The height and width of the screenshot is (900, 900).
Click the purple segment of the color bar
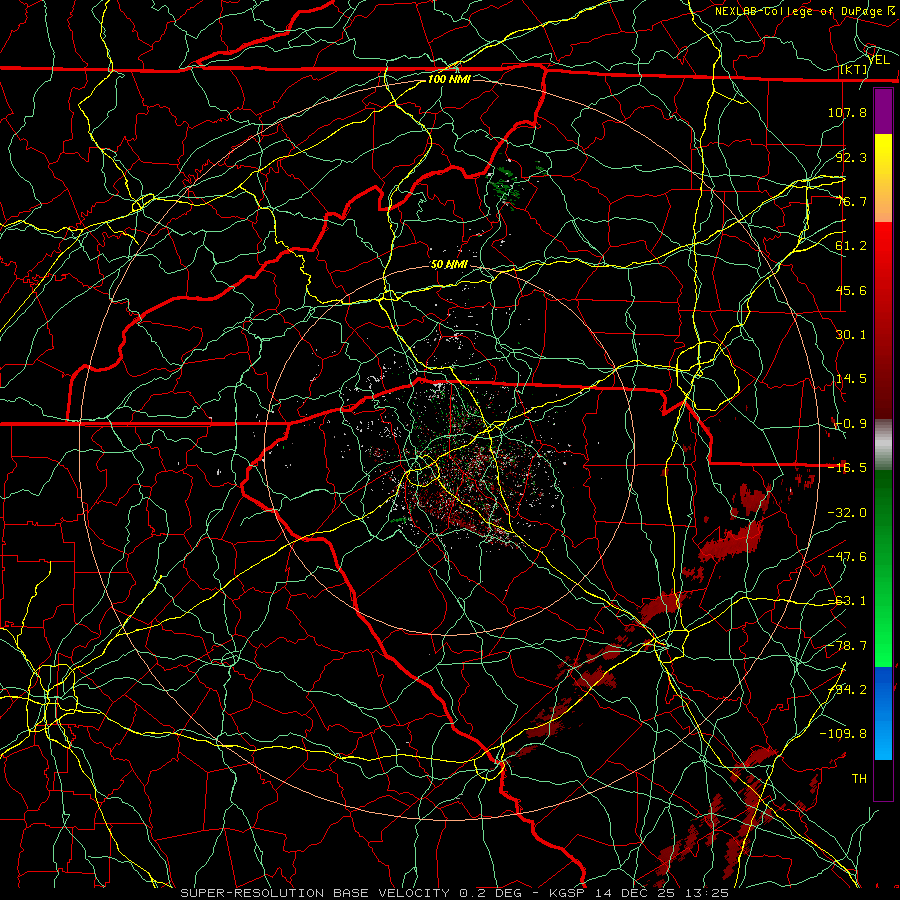[883, 112]
